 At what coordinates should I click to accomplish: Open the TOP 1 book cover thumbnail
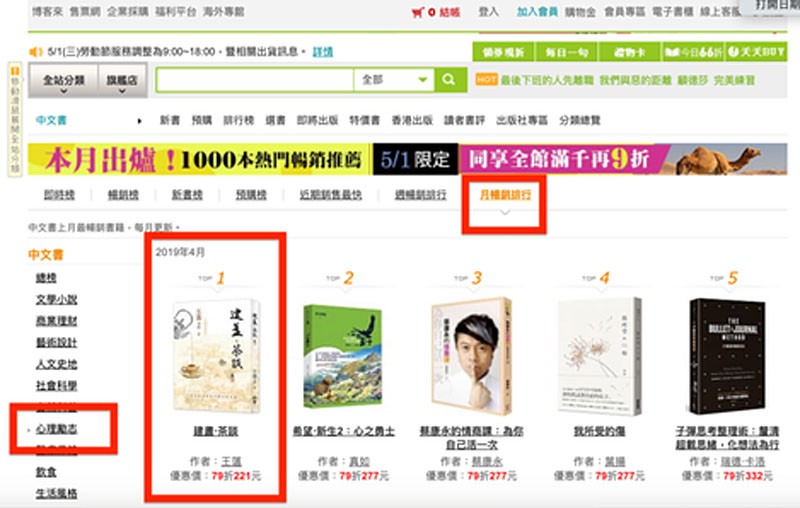(x=216, y=355)
